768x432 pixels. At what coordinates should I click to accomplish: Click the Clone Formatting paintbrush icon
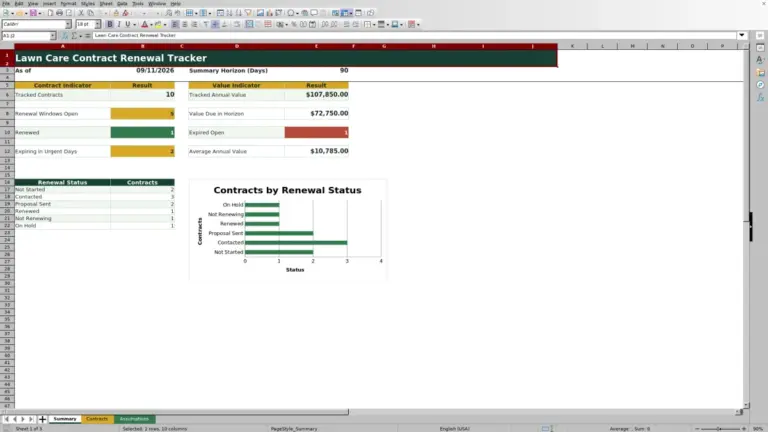click(x=116, y=13)
